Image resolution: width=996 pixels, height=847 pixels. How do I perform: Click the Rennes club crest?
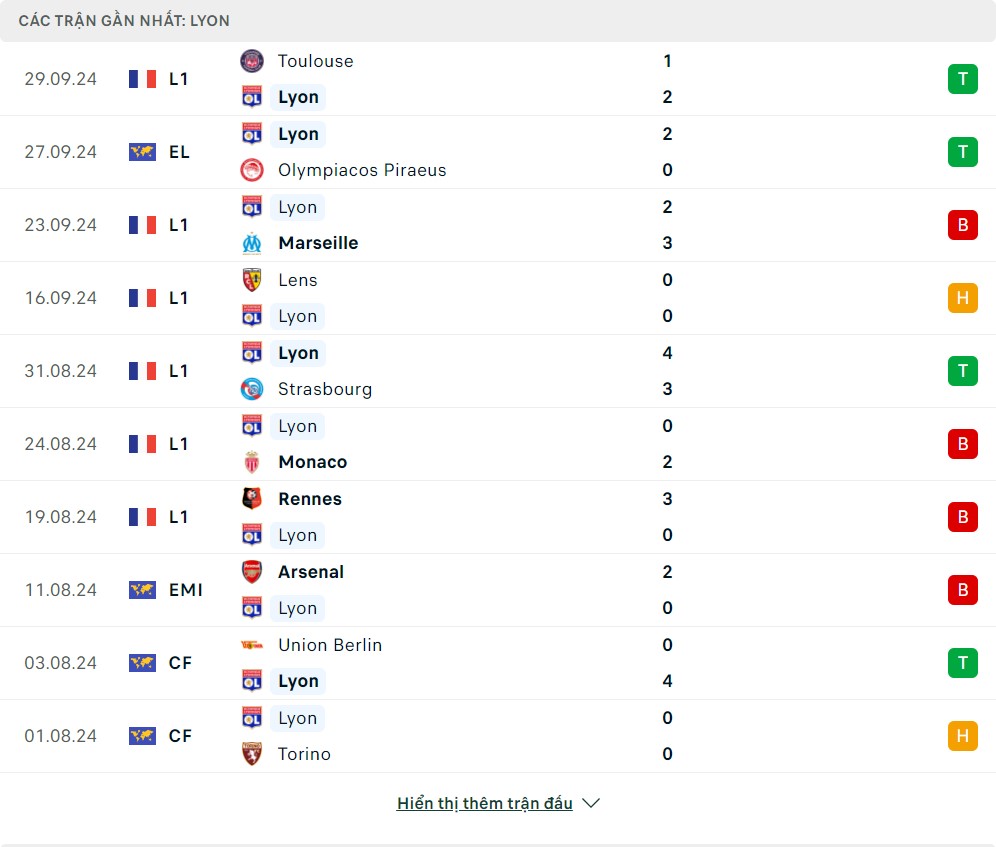(252, 499)
